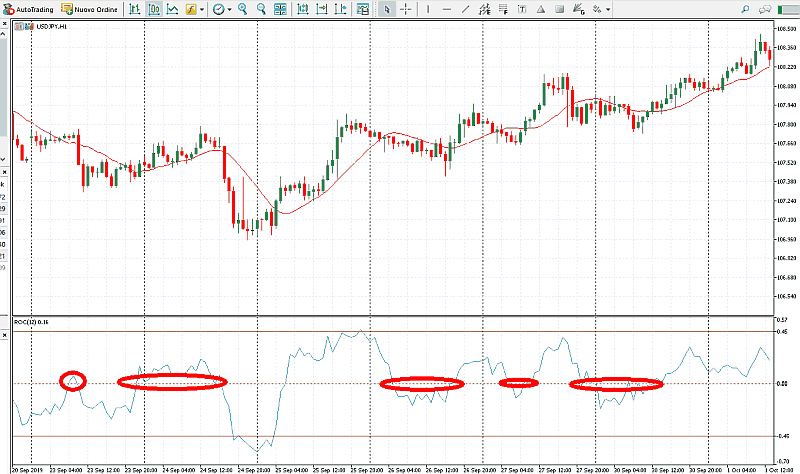Screen dimensions: 800x474
Task: Click the ROC(12) indicator label
Action: pyautogui.click(x=32, y=322)
